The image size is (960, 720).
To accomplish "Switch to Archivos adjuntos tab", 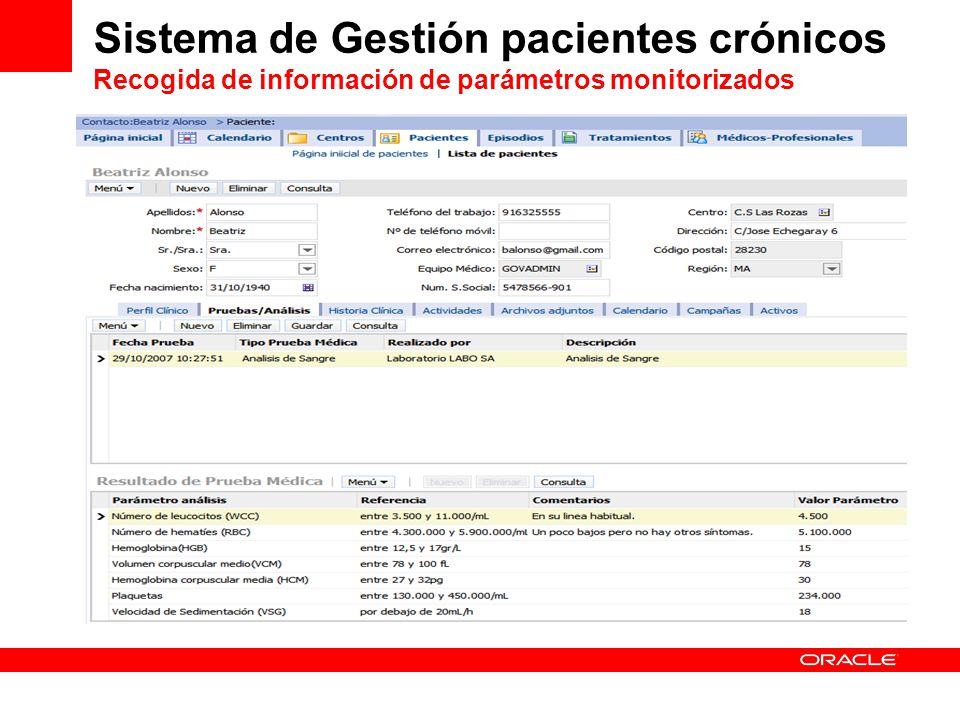I will coord(547,310).
